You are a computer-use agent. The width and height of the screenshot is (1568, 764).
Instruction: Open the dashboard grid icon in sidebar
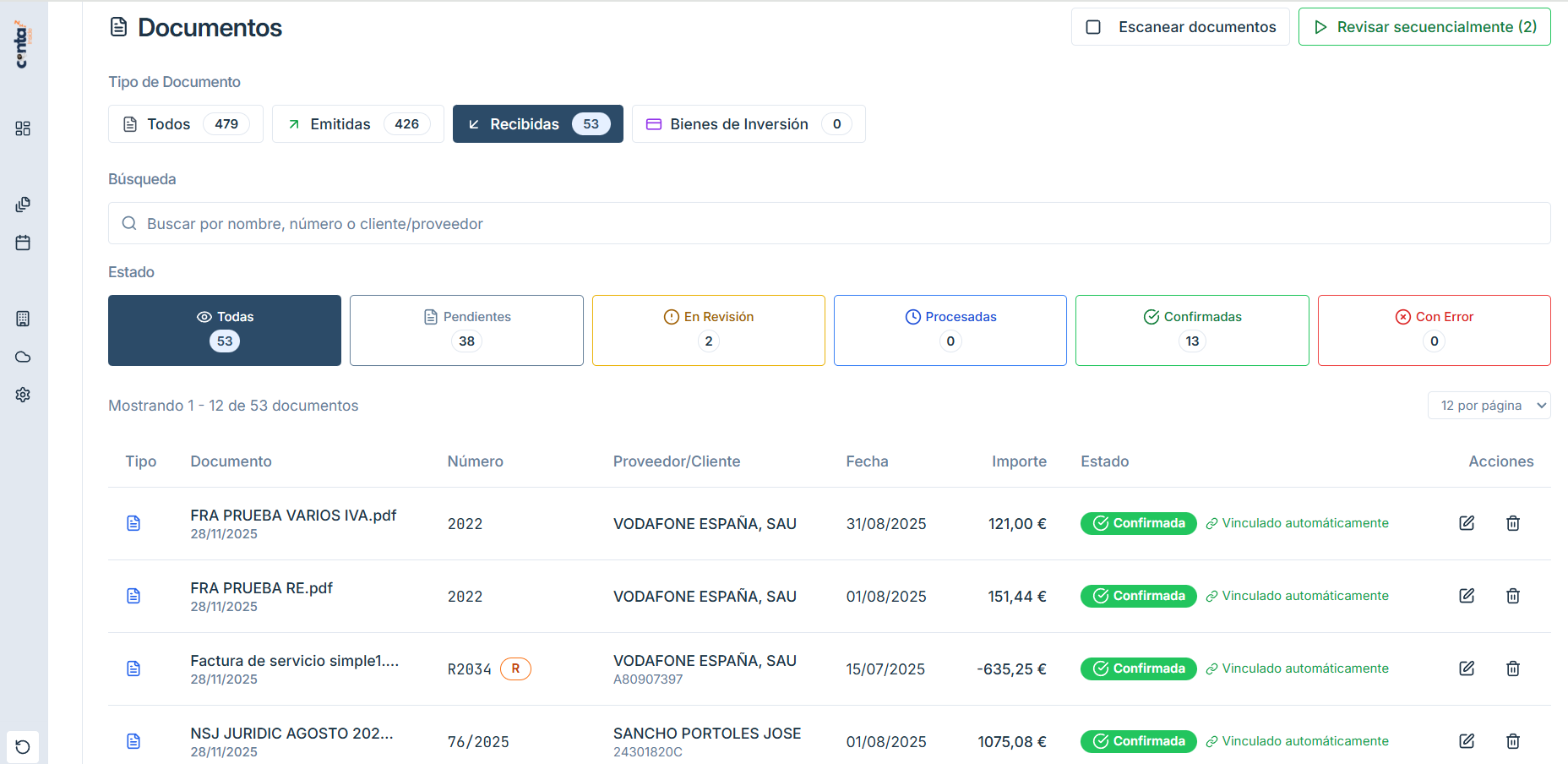tap(23, 128)
